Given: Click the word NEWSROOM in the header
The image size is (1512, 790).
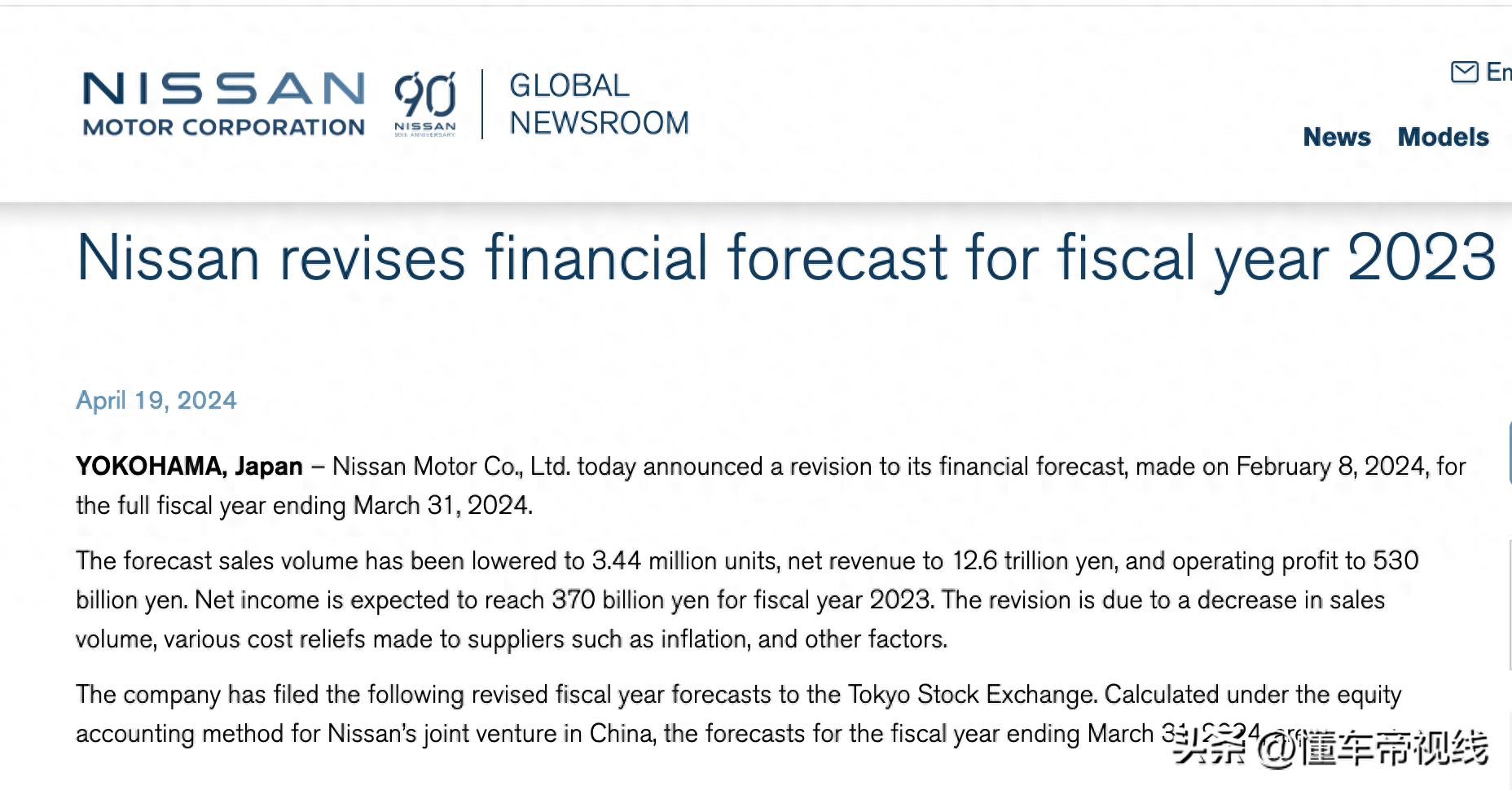Looking at the screenshot, I should pyautogui.click(x=599, y=123).
